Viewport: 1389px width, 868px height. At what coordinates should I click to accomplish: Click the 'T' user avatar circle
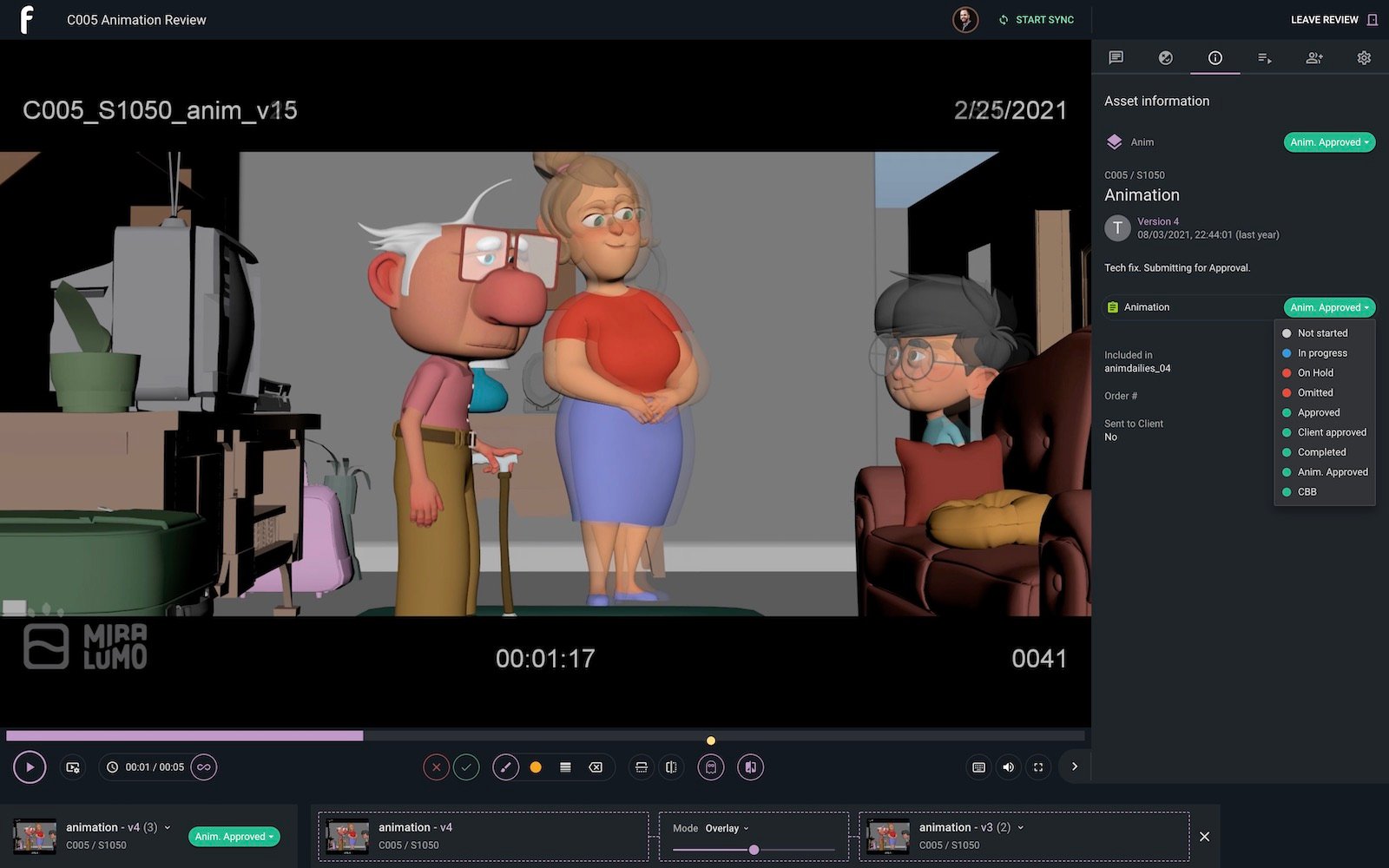coord(1117,228)
